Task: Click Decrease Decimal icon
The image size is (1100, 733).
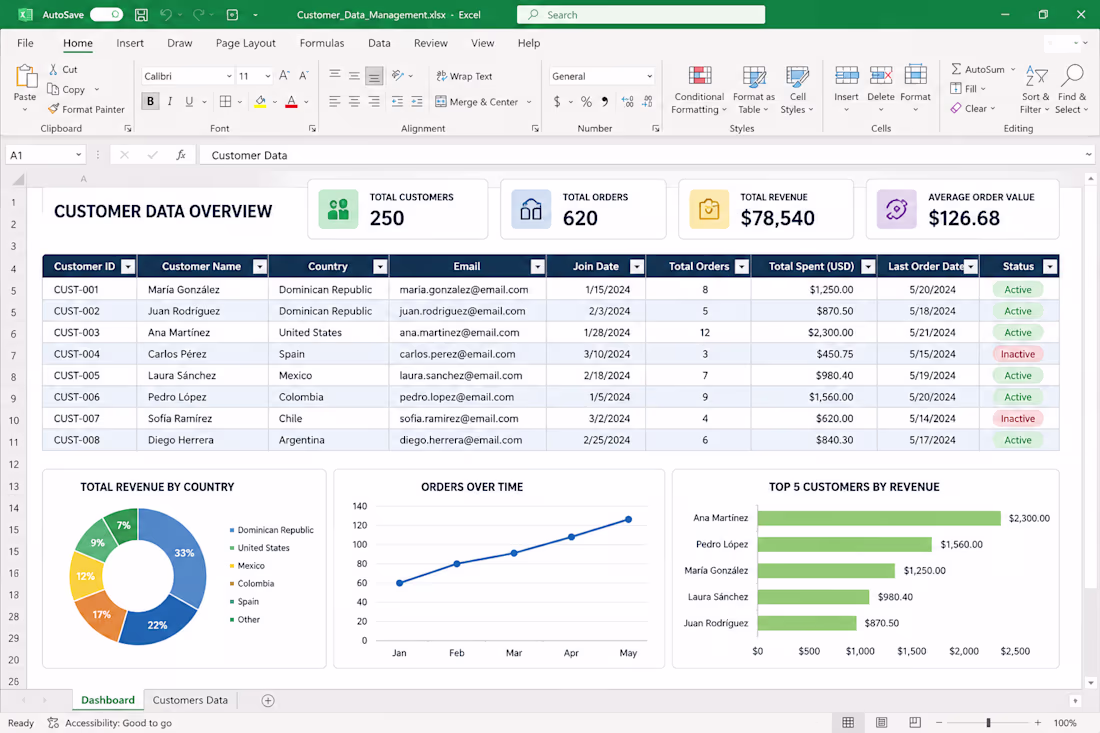Action: (647, 102)
